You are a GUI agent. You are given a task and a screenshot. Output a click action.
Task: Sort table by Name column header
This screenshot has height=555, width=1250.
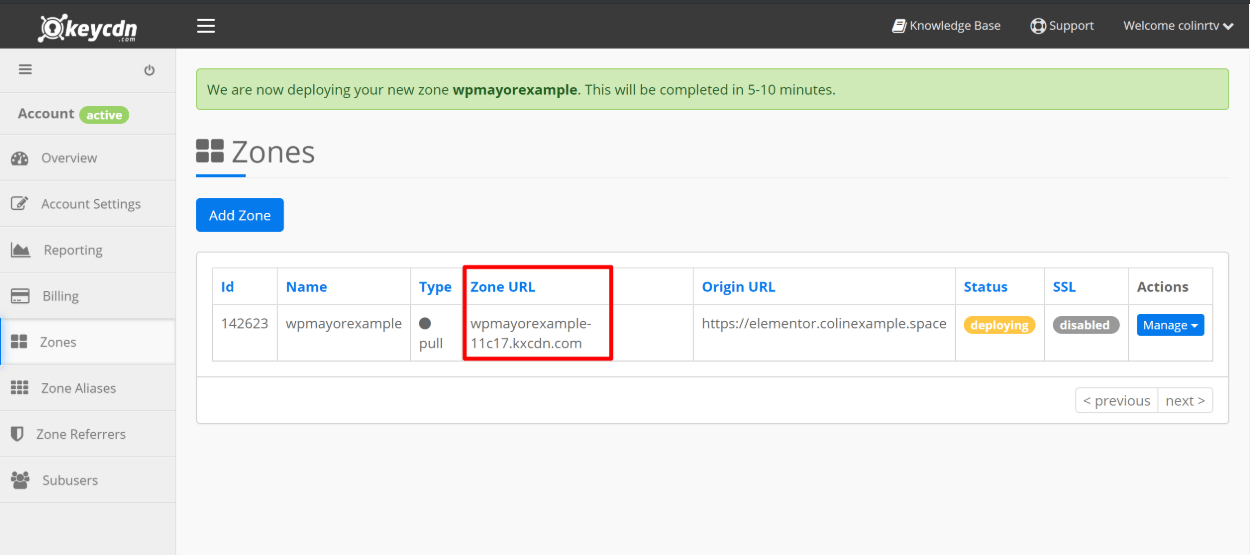tap(306, 286)
